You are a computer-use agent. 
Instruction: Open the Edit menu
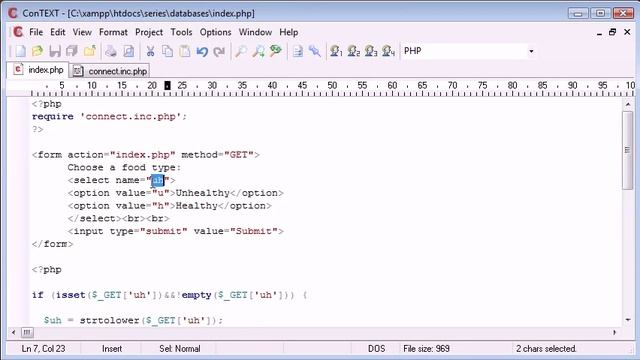pos(58,32)
